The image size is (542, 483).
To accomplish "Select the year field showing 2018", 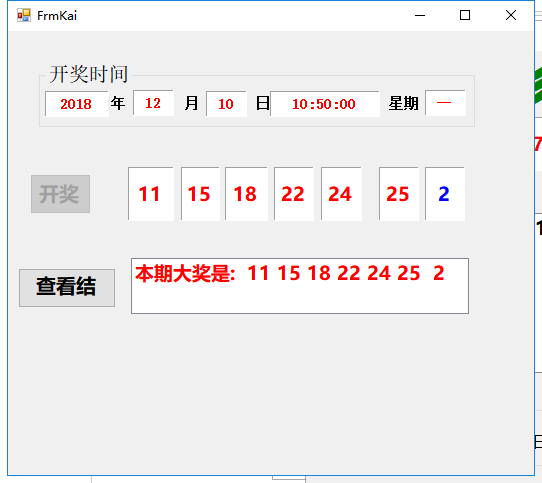I will click(77, 104).
